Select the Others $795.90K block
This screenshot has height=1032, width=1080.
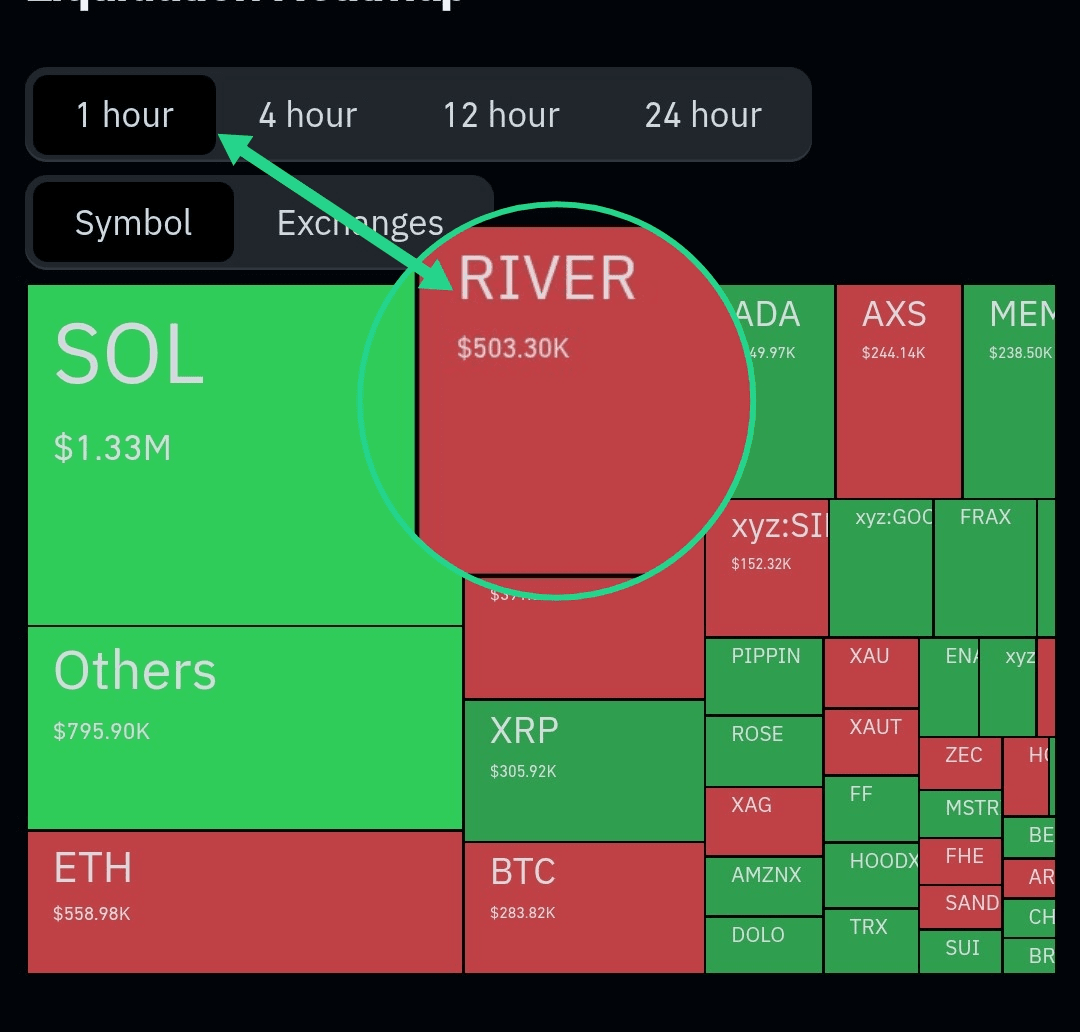coord(244,727)
